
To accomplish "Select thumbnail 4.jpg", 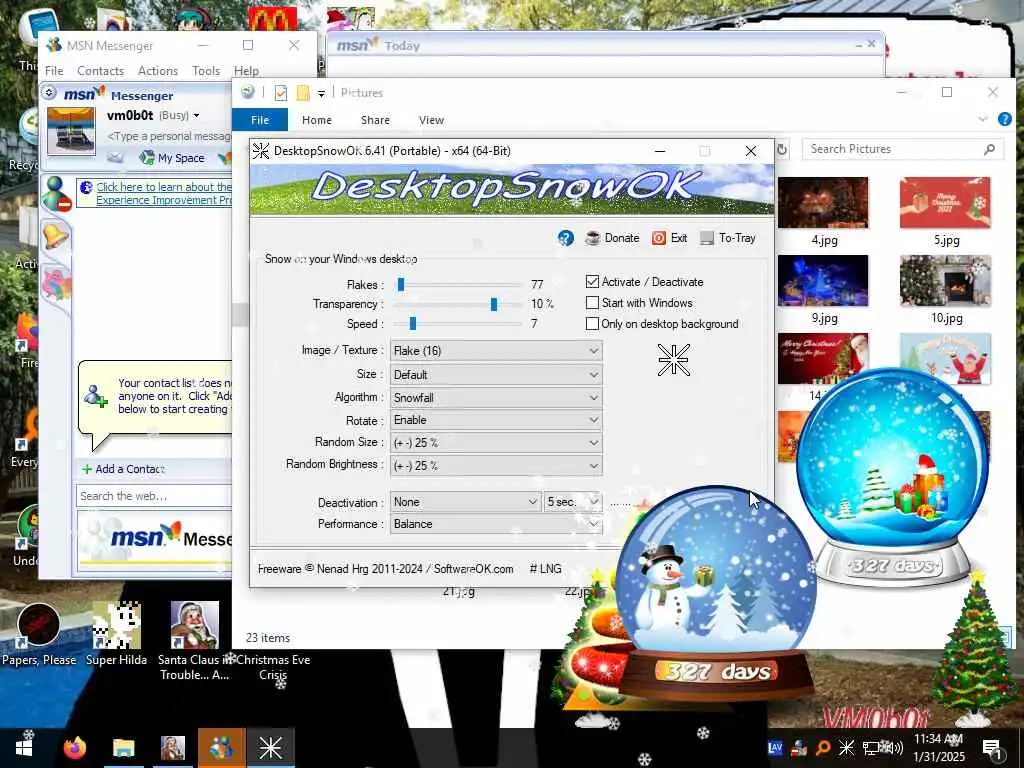I will [823, 203].
